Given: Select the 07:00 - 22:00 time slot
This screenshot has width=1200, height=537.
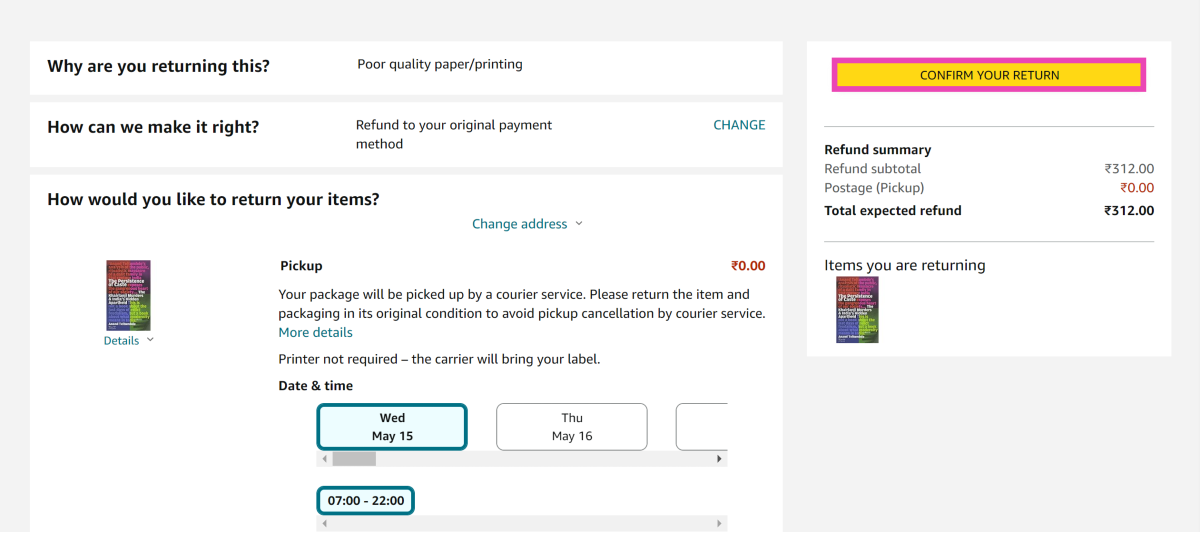Looking at the screenshot, I should pos(366,500).
